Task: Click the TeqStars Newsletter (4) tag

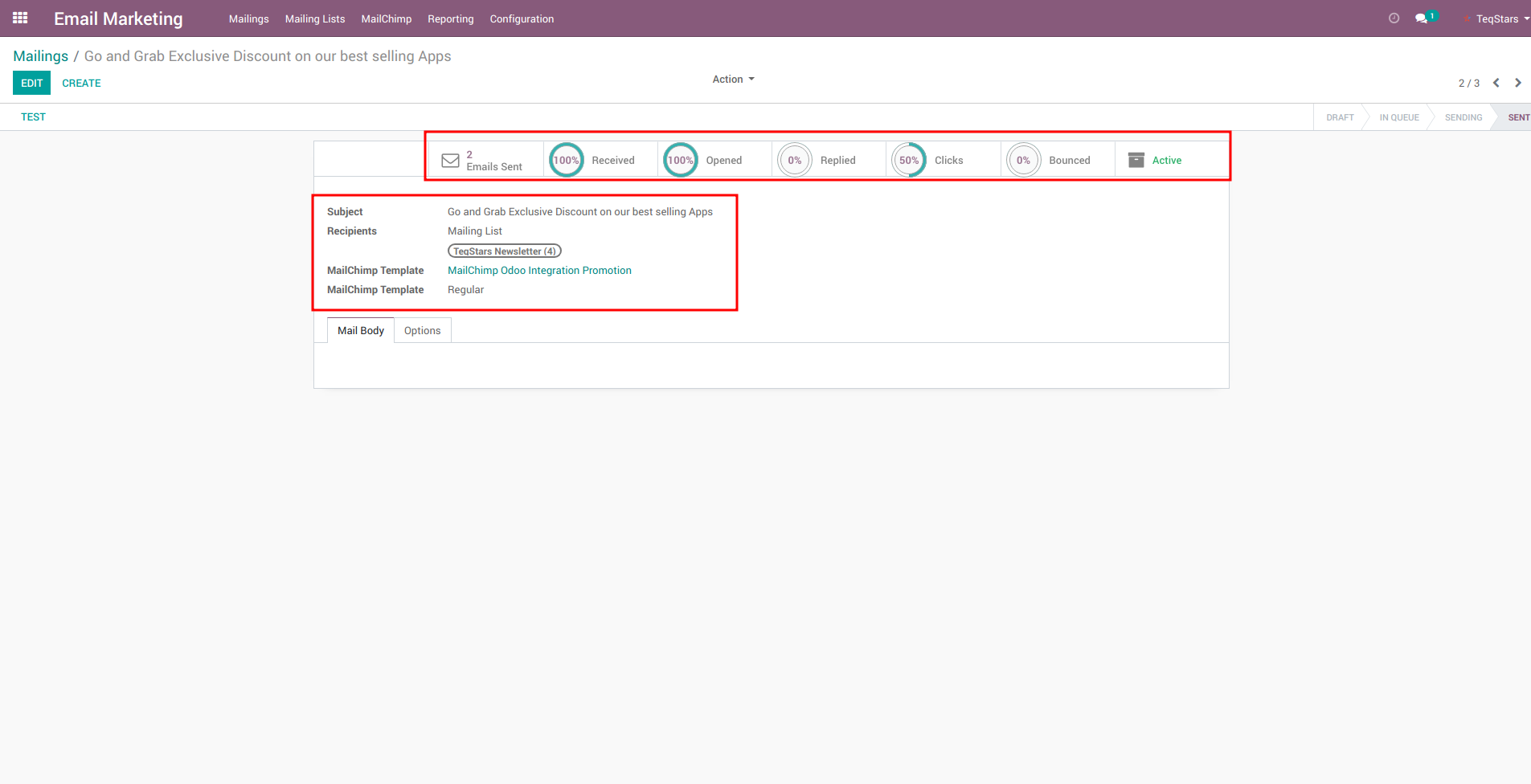Action: click(x=504, y=251)
